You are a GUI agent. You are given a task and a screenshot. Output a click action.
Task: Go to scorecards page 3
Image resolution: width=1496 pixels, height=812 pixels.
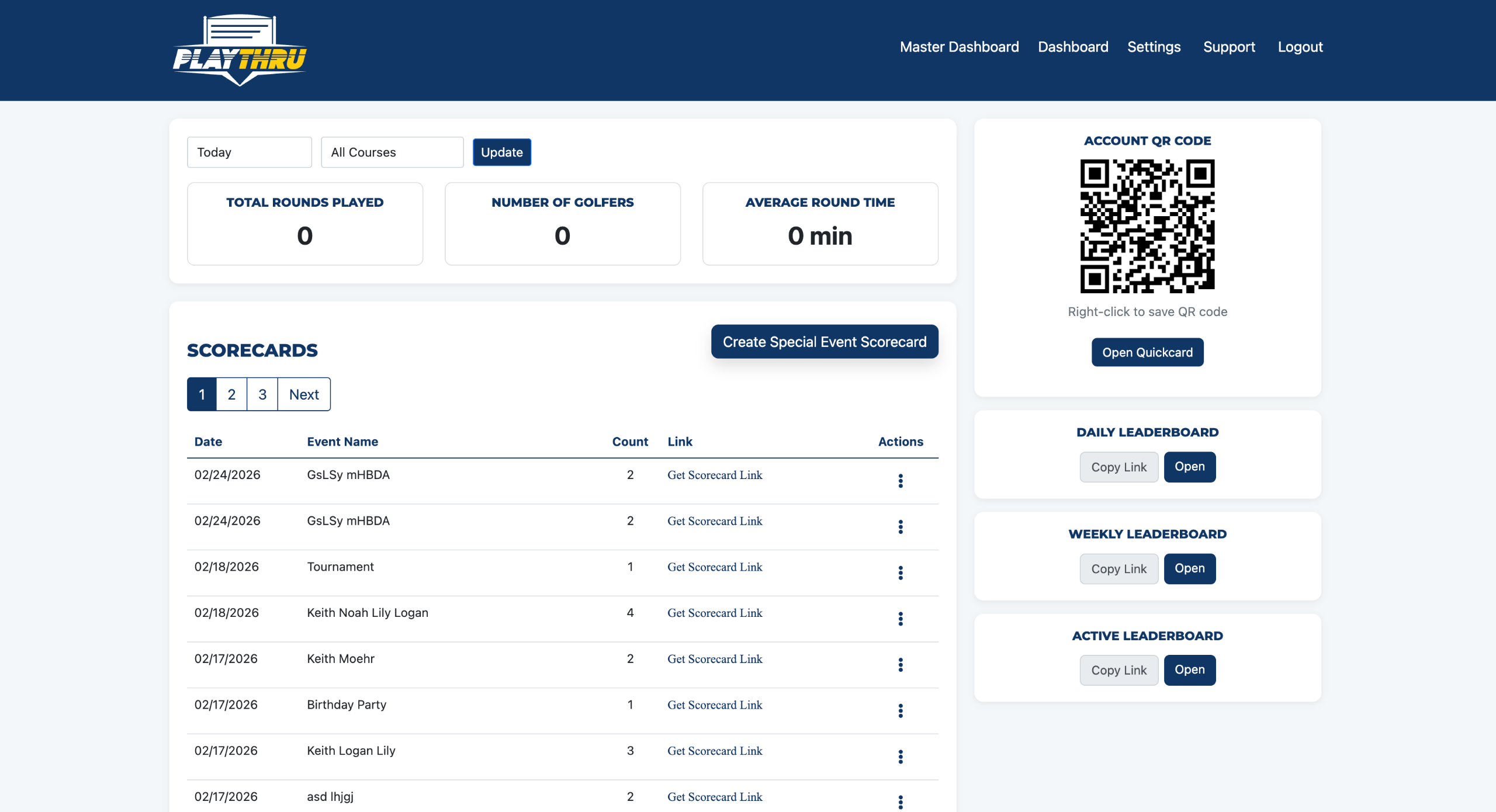262,394
